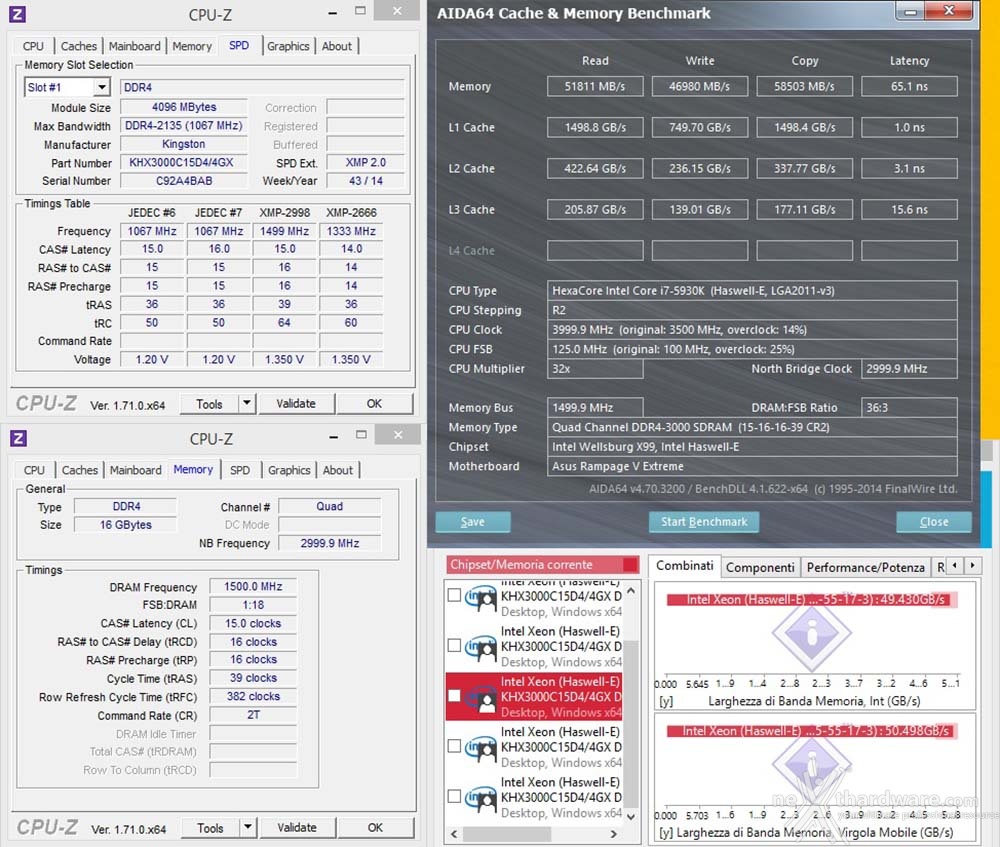The height and width of the screenshot is (847, 1000).
Task: Click the horizontal scrollbar thumb under the Xeon list
Action: 507,834
